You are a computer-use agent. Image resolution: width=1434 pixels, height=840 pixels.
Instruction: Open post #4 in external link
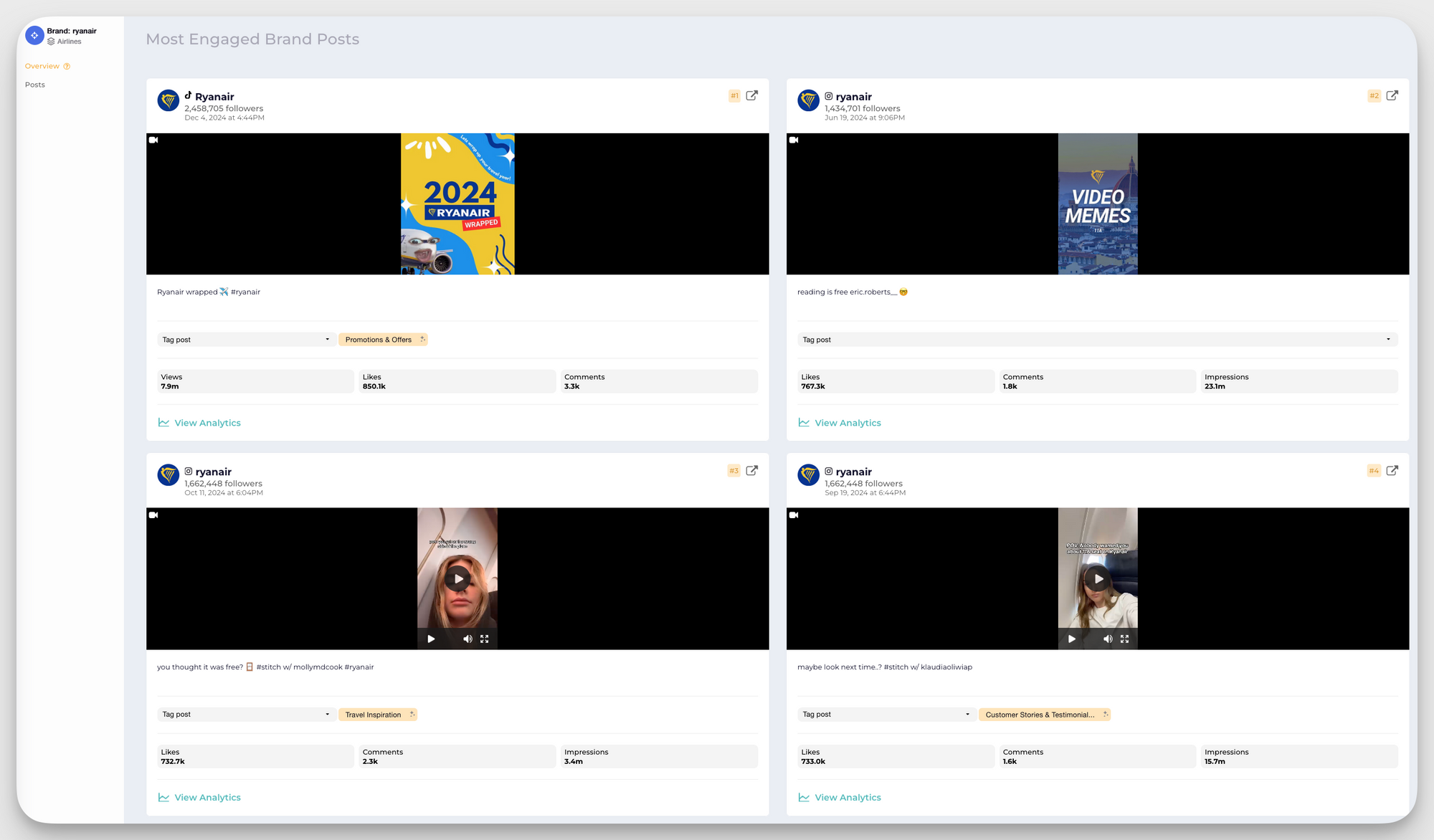point(1392,471)
